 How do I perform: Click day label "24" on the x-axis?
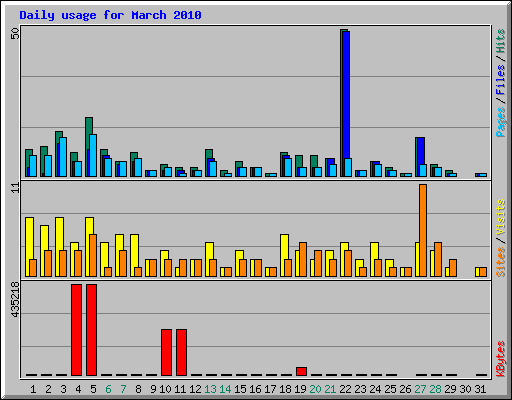click(x=375, y=389)
